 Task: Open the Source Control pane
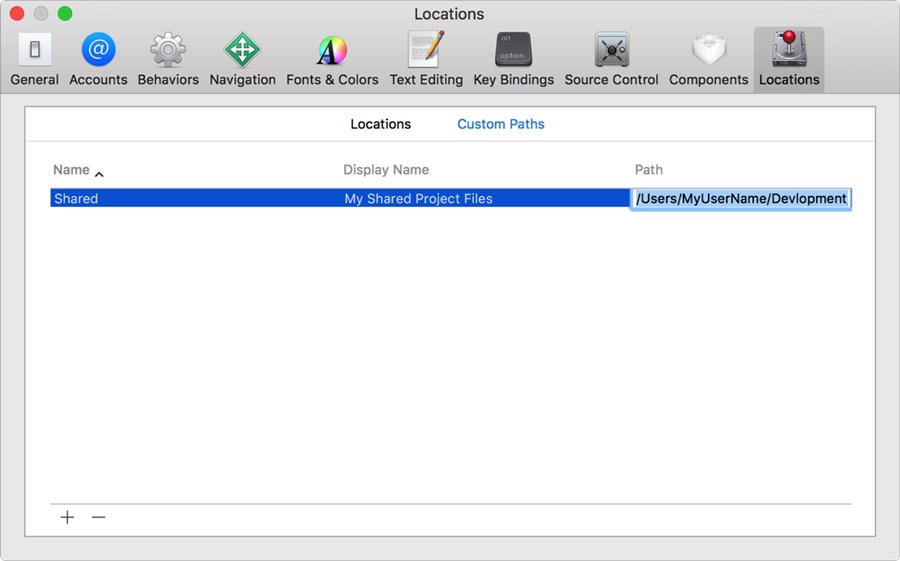[x=611, y=59]
